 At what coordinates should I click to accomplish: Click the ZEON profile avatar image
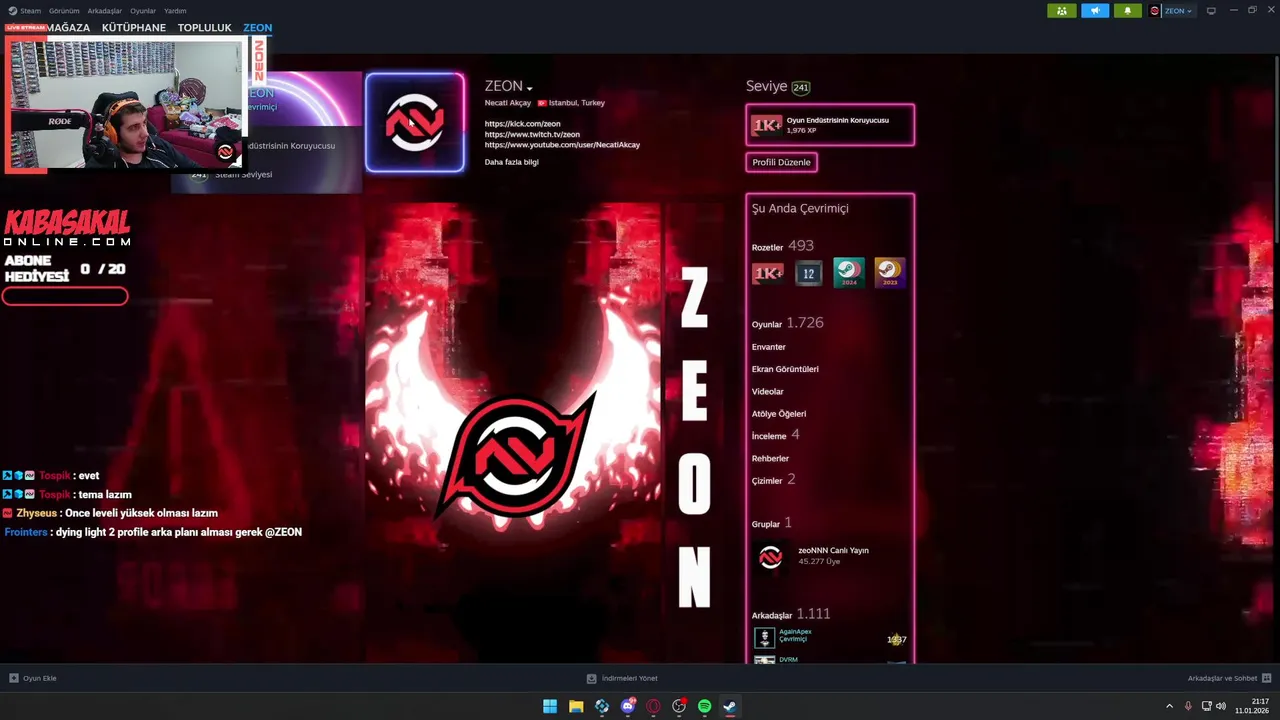415,122
